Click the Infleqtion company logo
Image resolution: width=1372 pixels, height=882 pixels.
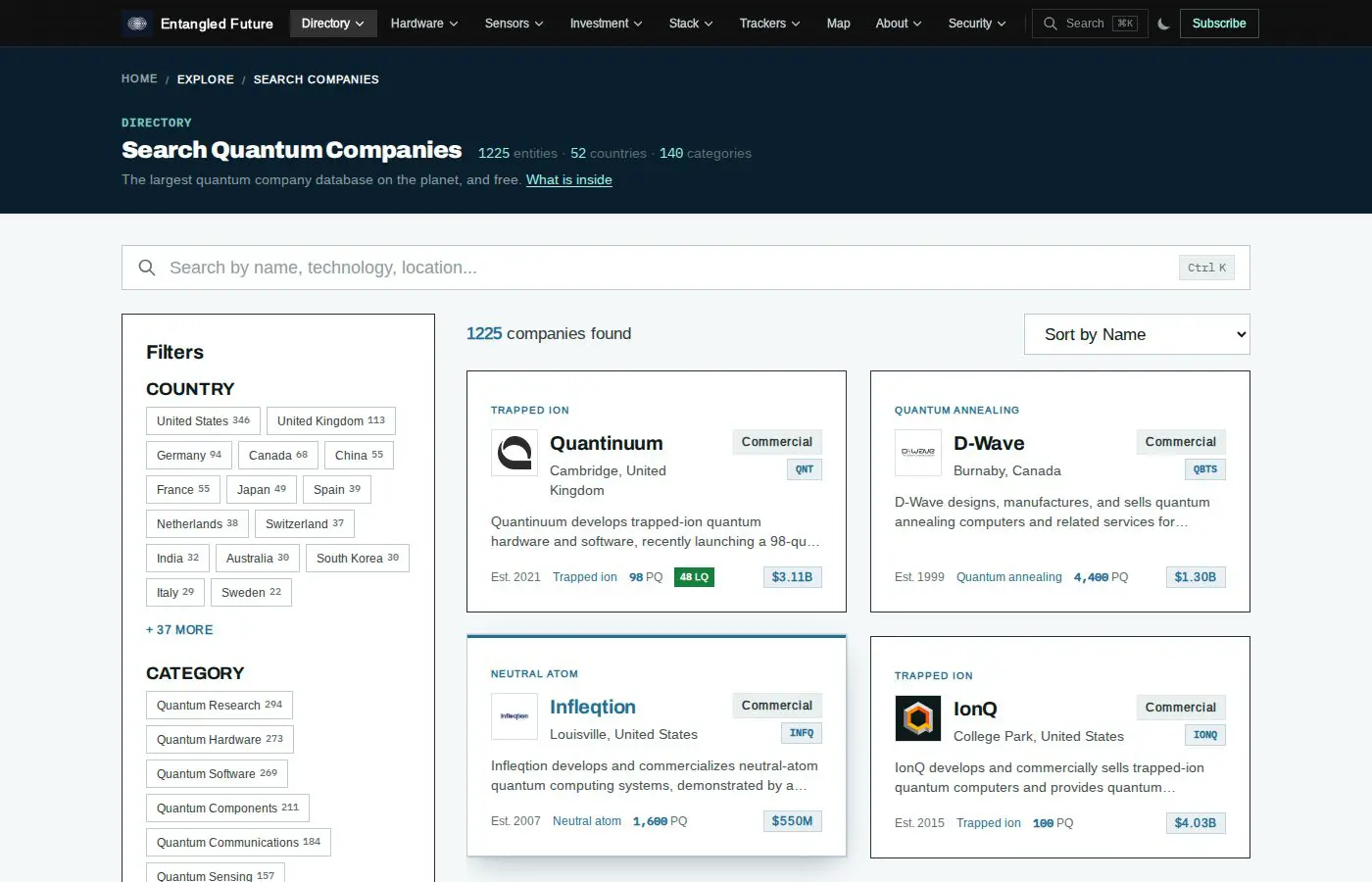(x=514, y=716)
